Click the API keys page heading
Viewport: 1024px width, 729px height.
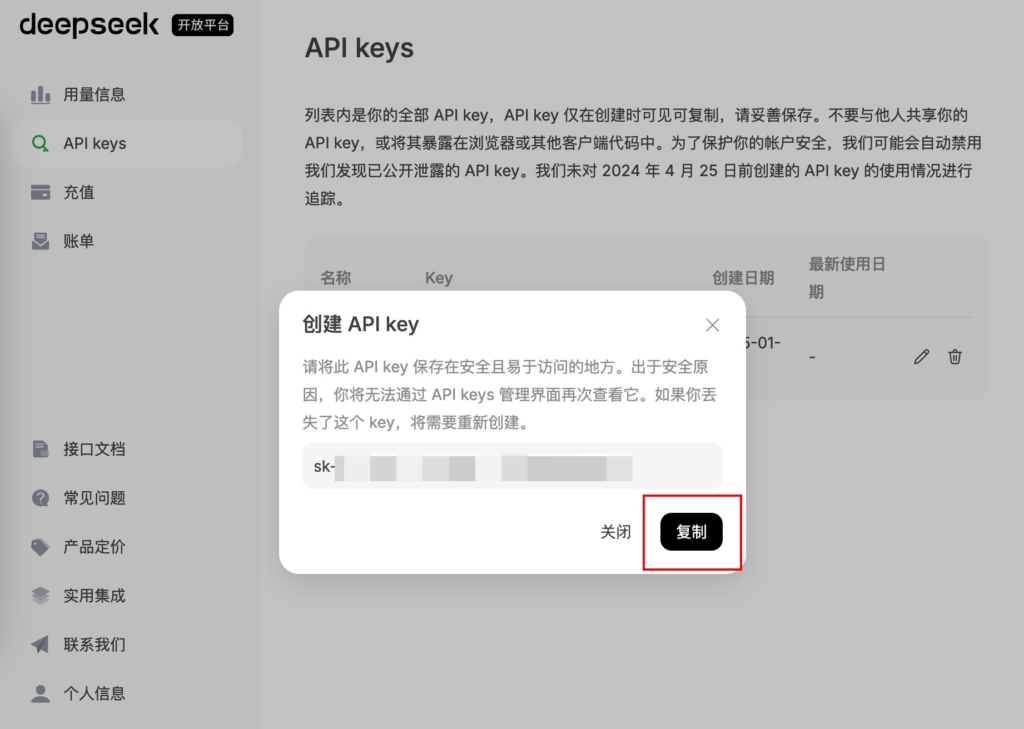click(x=359, y=48)
